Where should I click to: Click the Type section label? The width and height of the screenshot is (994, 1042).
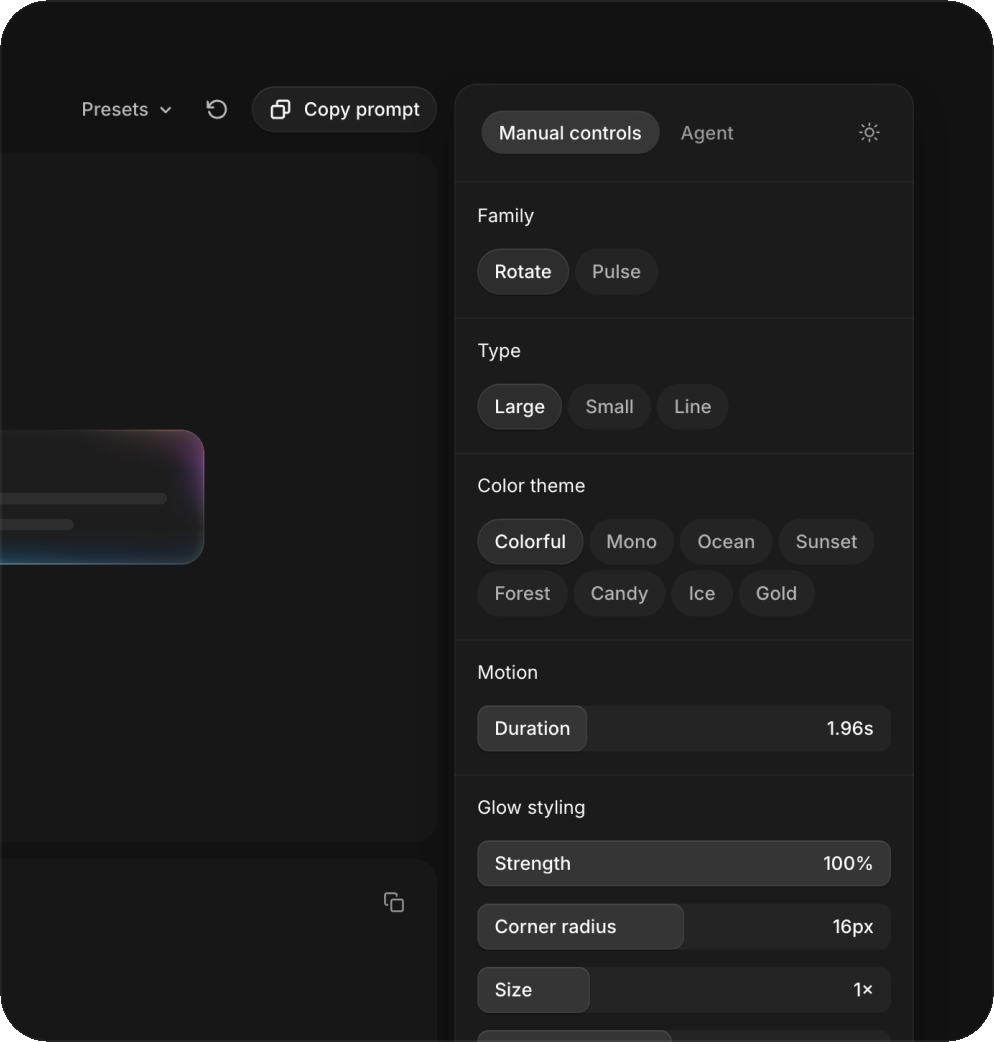coord(499,351)
